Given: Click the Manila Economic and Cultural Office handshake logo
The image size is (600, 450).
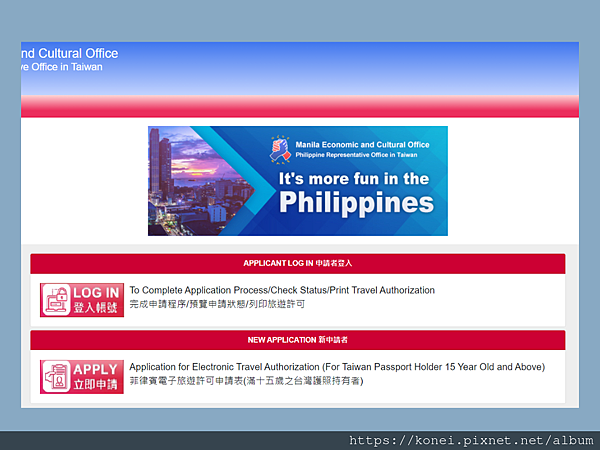Looking at the screenshot, I should [x=280, y=149].
